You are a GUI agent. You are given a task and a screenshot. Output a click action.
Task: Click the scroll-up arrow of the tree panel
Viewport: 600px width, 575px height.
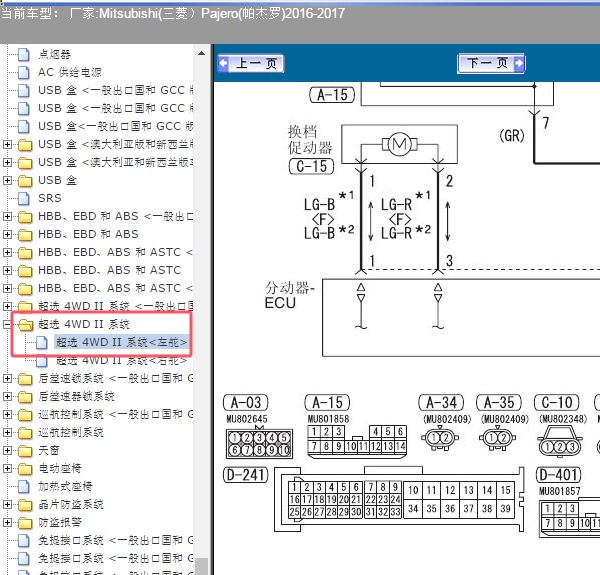coord(201,54)
